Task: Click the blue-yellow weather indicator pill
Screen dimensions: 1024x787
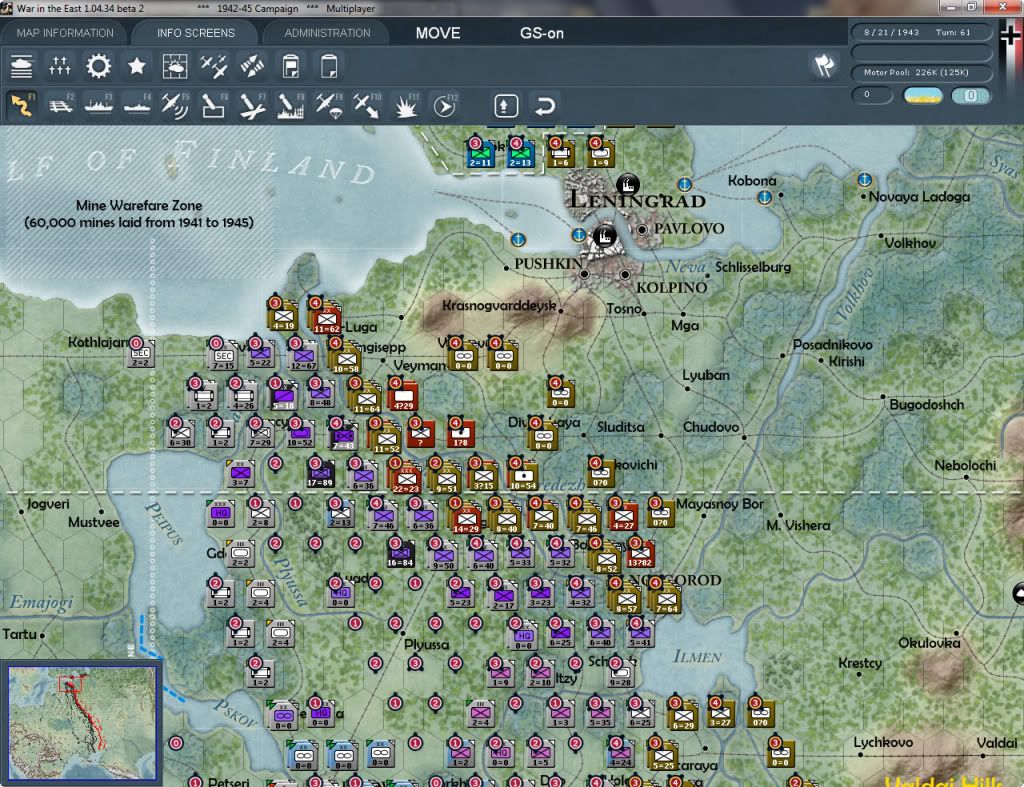Action: pyautogui.click(x=923, y=95)
